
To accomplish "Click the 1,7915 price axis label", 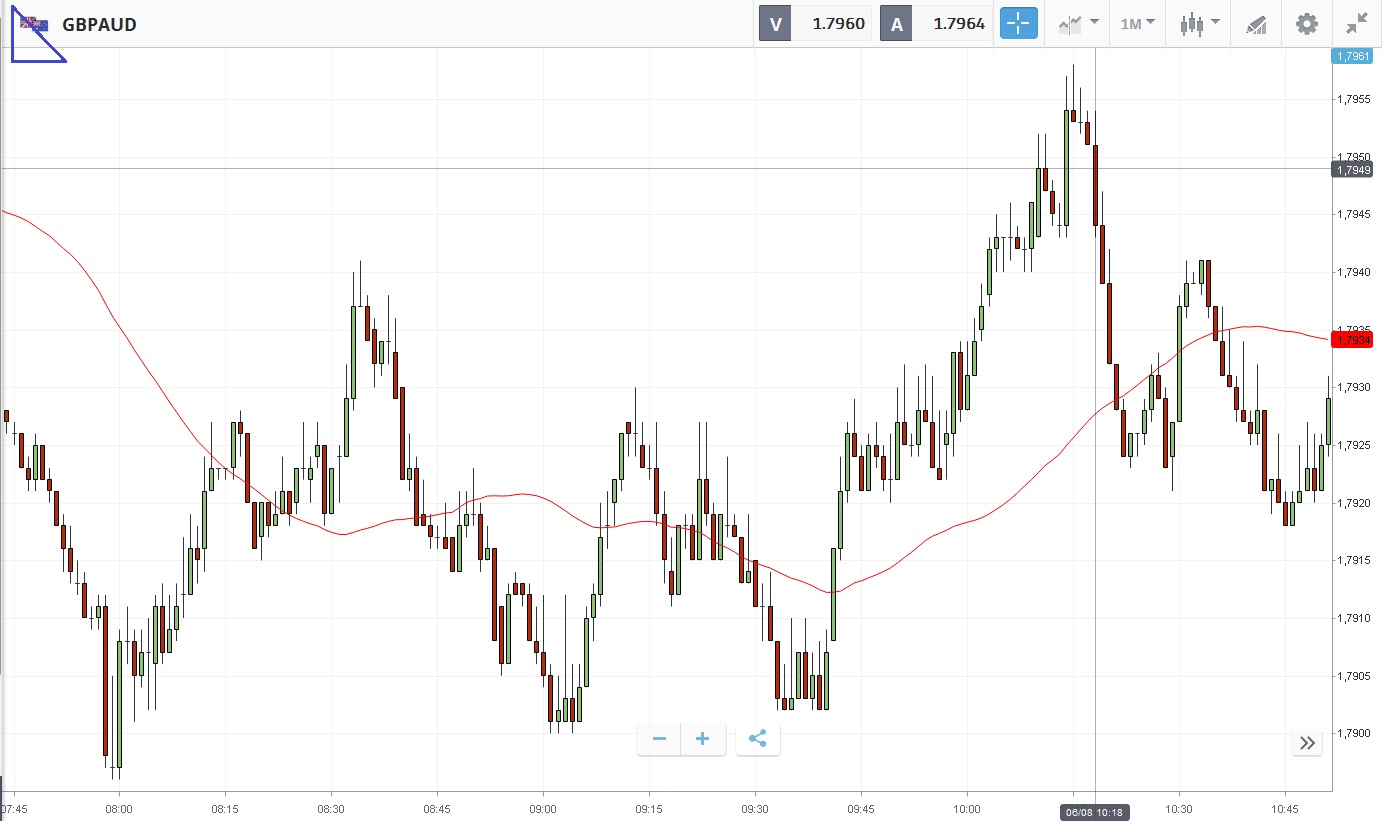I will click(1353, 560).
